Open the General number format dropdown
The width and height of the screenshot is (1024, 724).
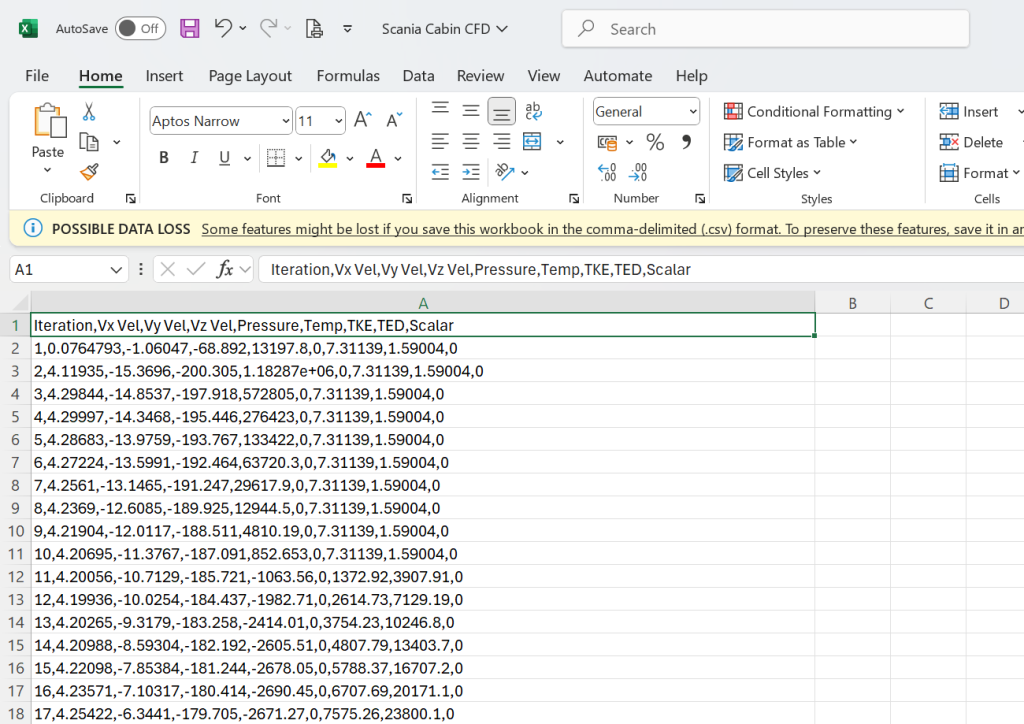tap(693, 112)
